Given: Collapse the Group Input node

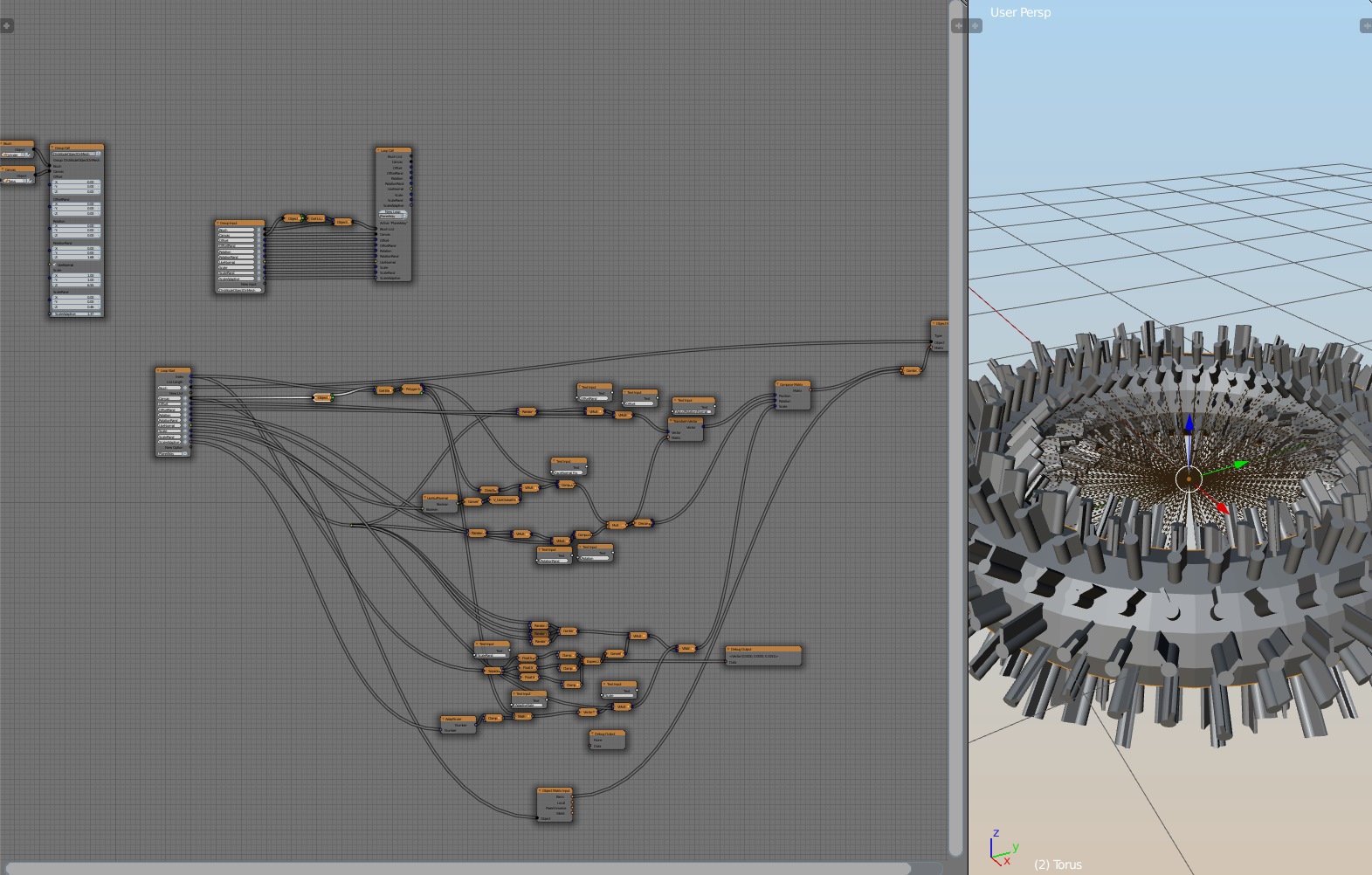Looking at the screenshot, I should (217, 223).
